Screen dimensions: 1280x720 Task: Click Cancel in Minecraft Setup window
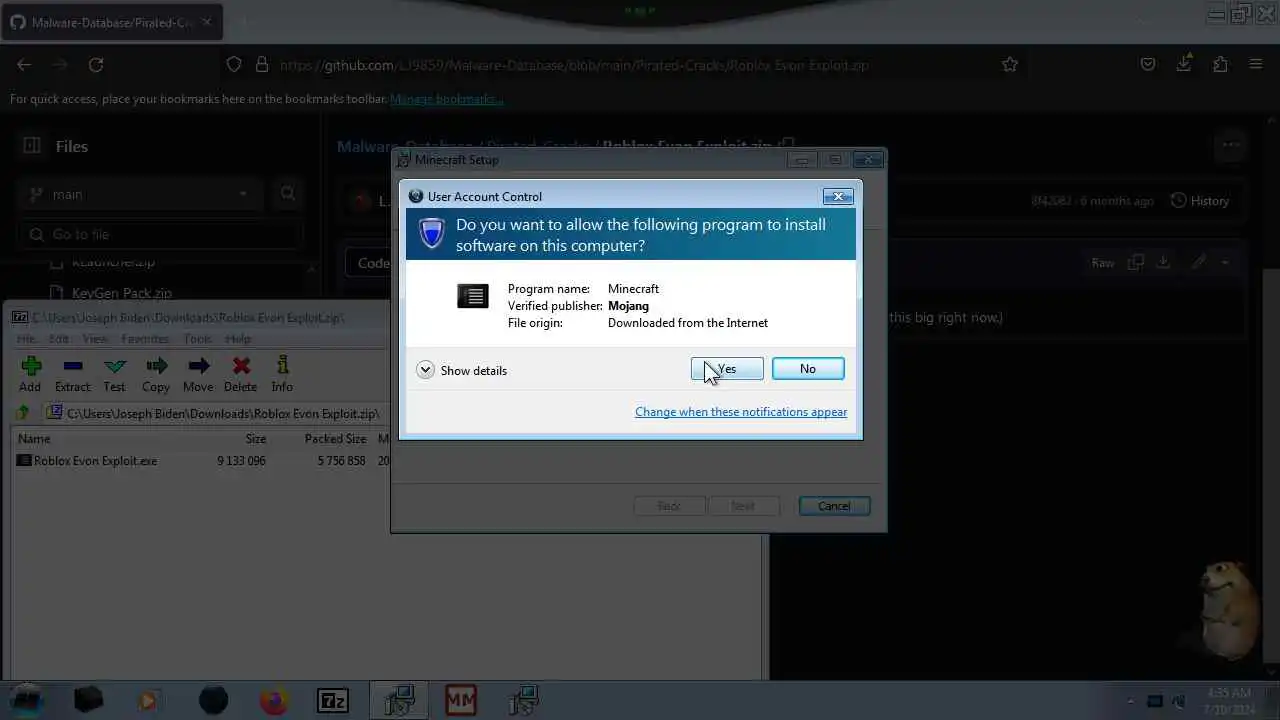pos(834,506)
